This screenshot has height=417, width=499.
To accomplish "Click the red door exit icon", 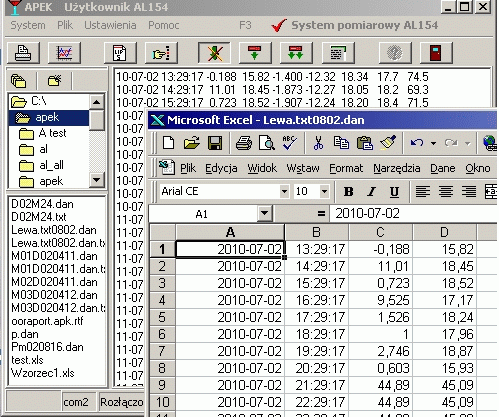I will 436,53.
